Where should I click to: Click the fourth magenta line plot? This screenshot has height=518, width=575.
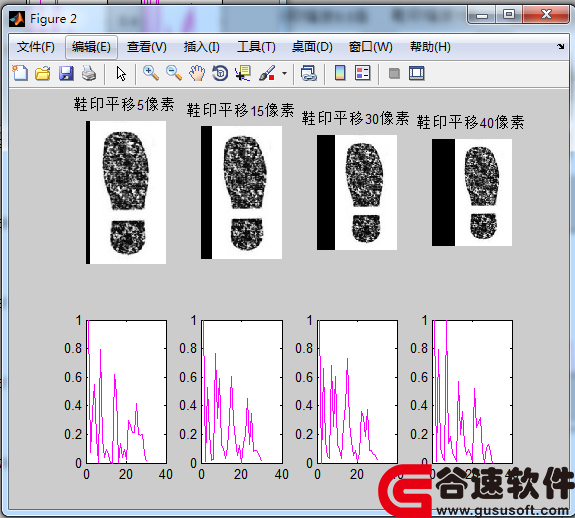(473, 392)
